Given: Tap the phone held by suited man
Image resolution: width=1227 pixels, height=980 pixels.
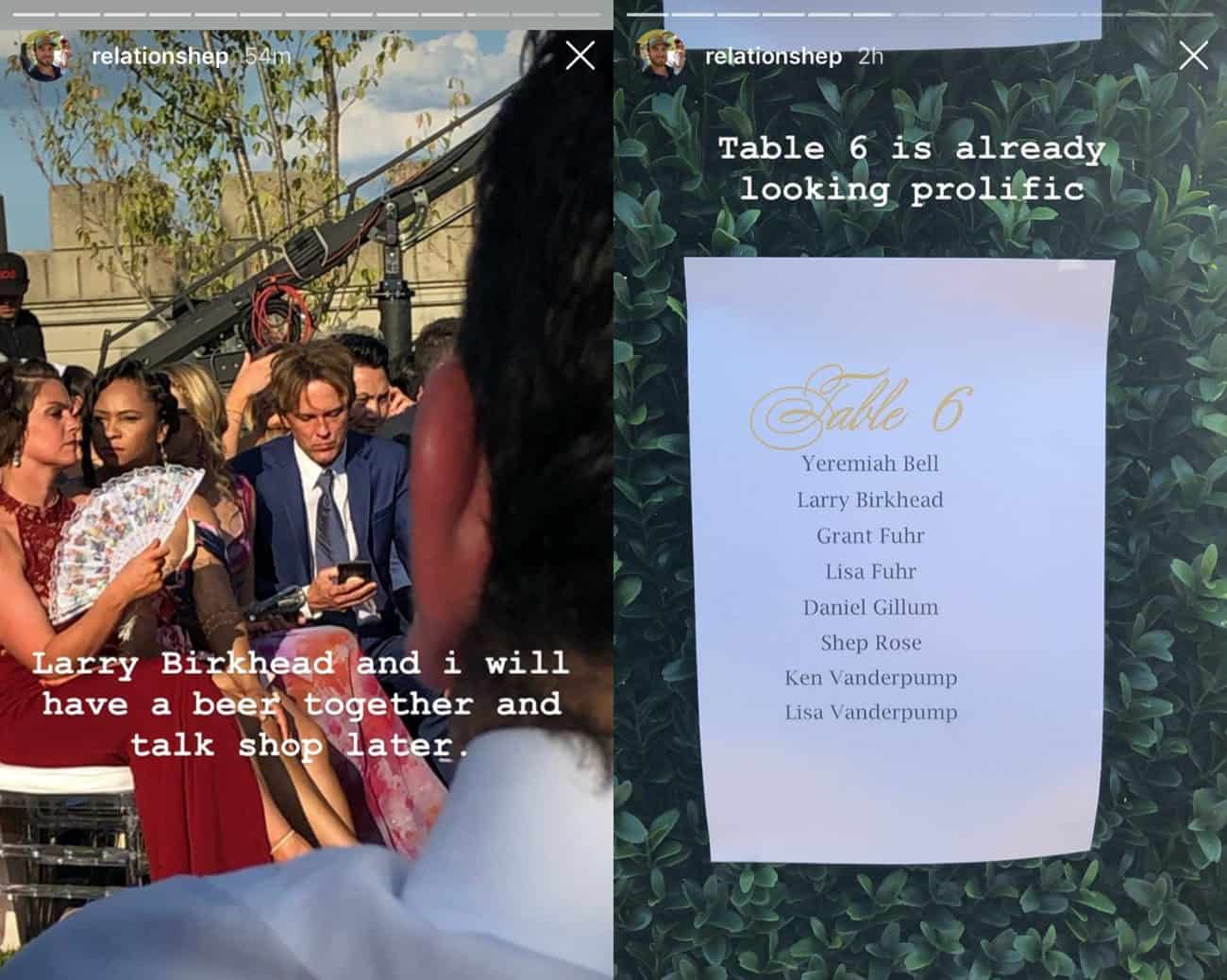Looking at the screenshot, I should click(x=352, y=577).
